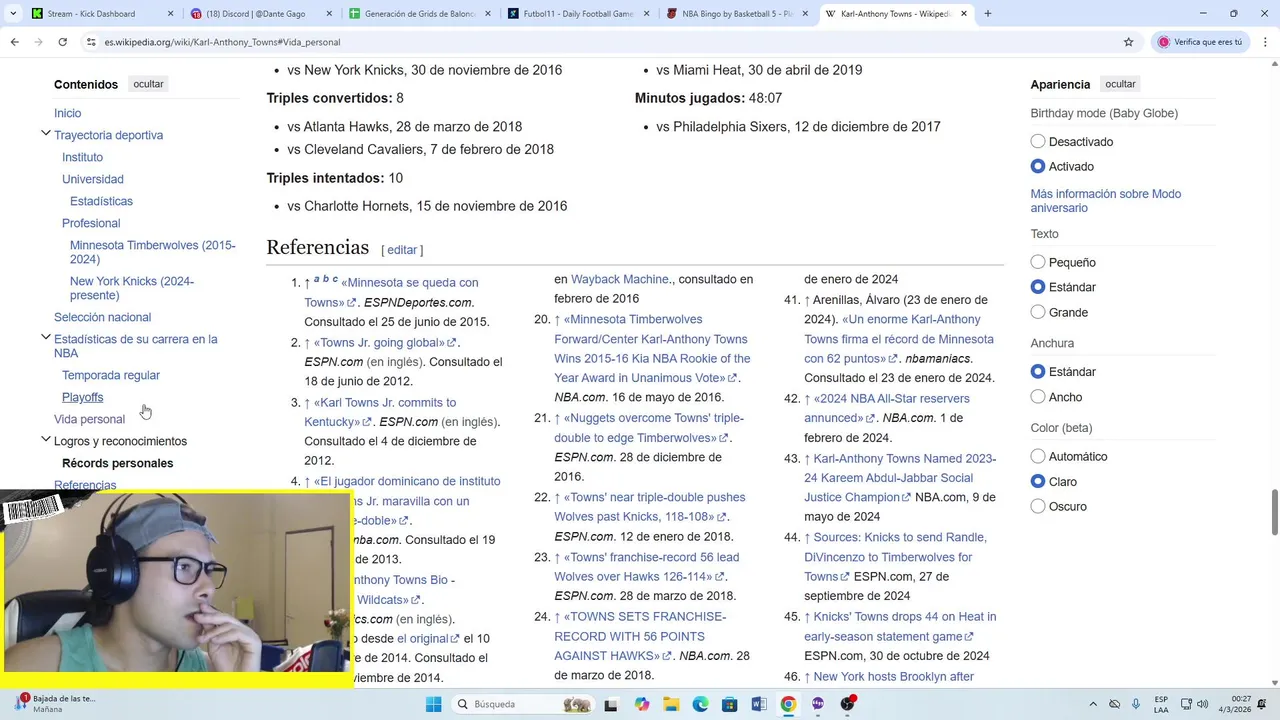Close the Stream - Kick Dashboard tab
1280x720 pixels.
[x=170, y=14]
